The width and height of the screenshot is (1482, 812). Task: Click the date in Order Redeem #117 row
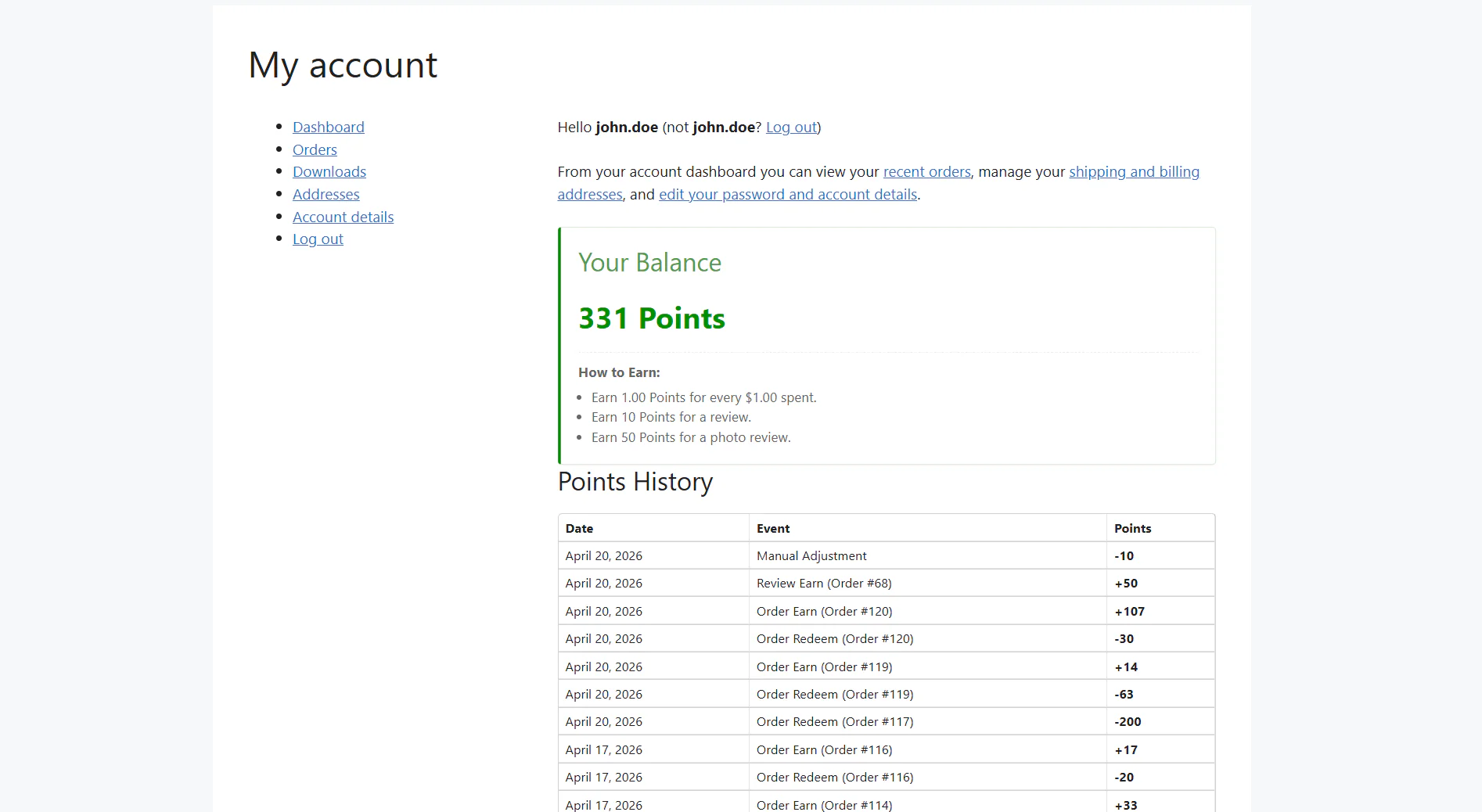coord(603,721)
